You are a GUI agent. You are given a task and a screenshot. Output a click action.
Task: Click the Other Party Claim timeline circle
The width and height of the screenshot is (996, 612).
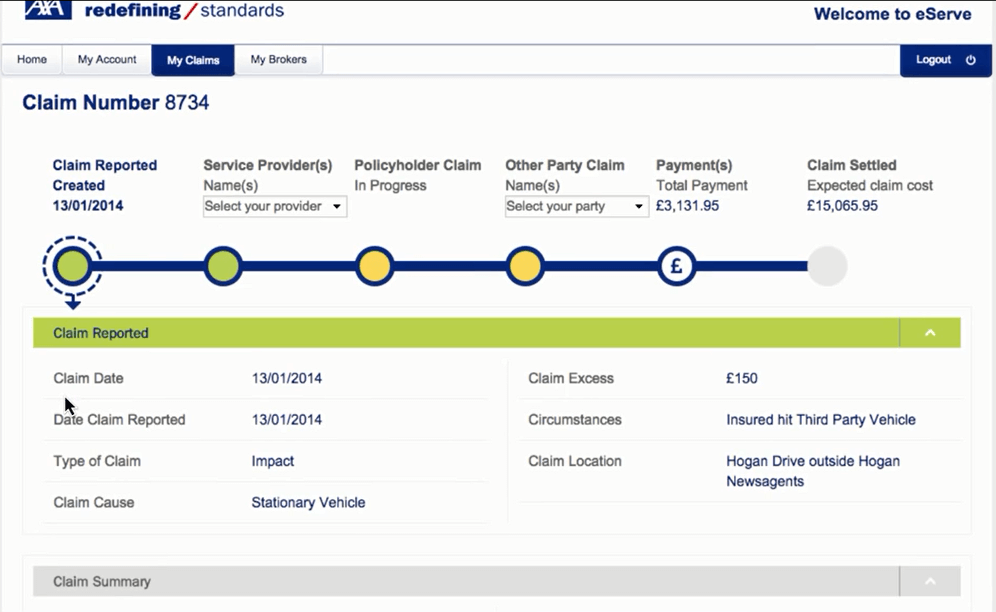[x=525, y=266]
